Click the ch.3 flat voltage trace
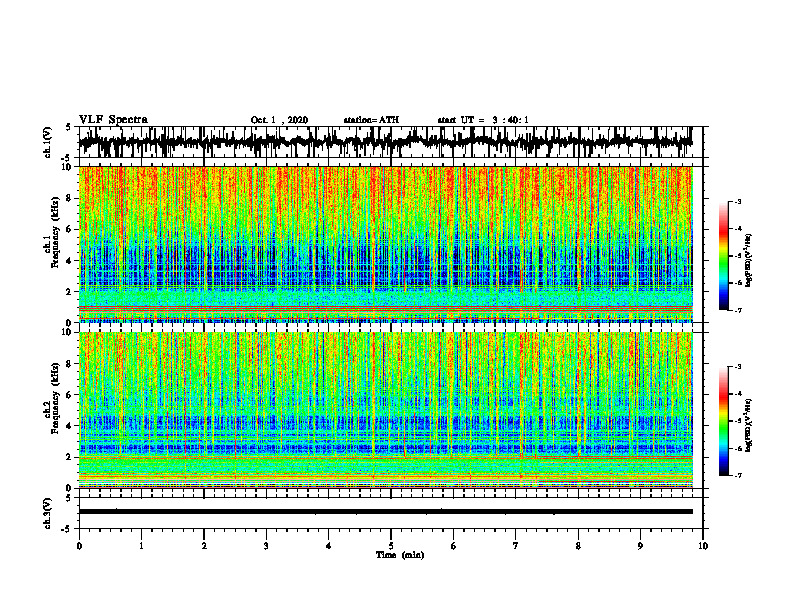The height and width of the screenshot is (612, 792). coord(385,512)
